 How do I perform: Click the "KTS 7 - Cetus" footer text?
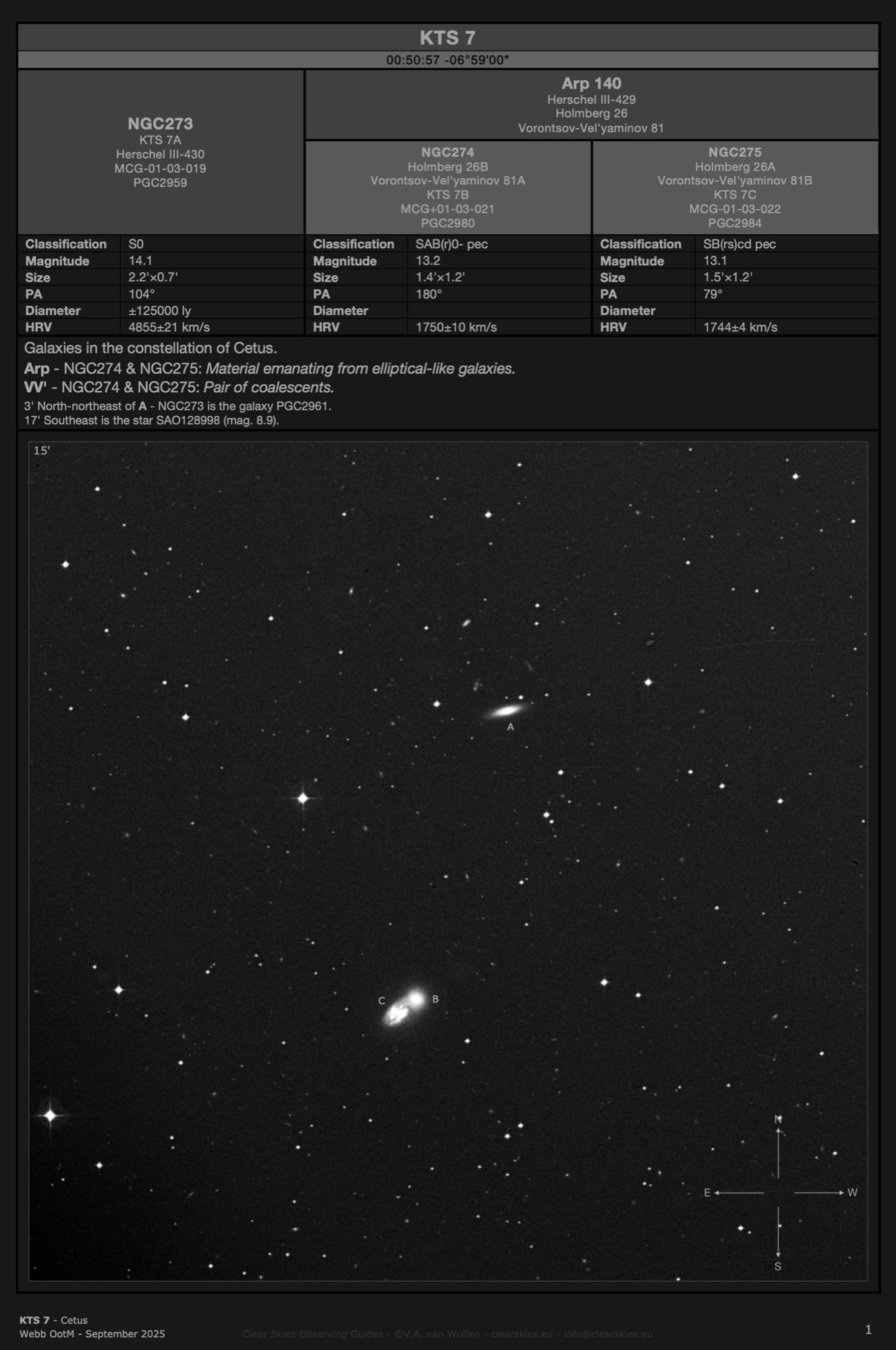(54, 1320)
